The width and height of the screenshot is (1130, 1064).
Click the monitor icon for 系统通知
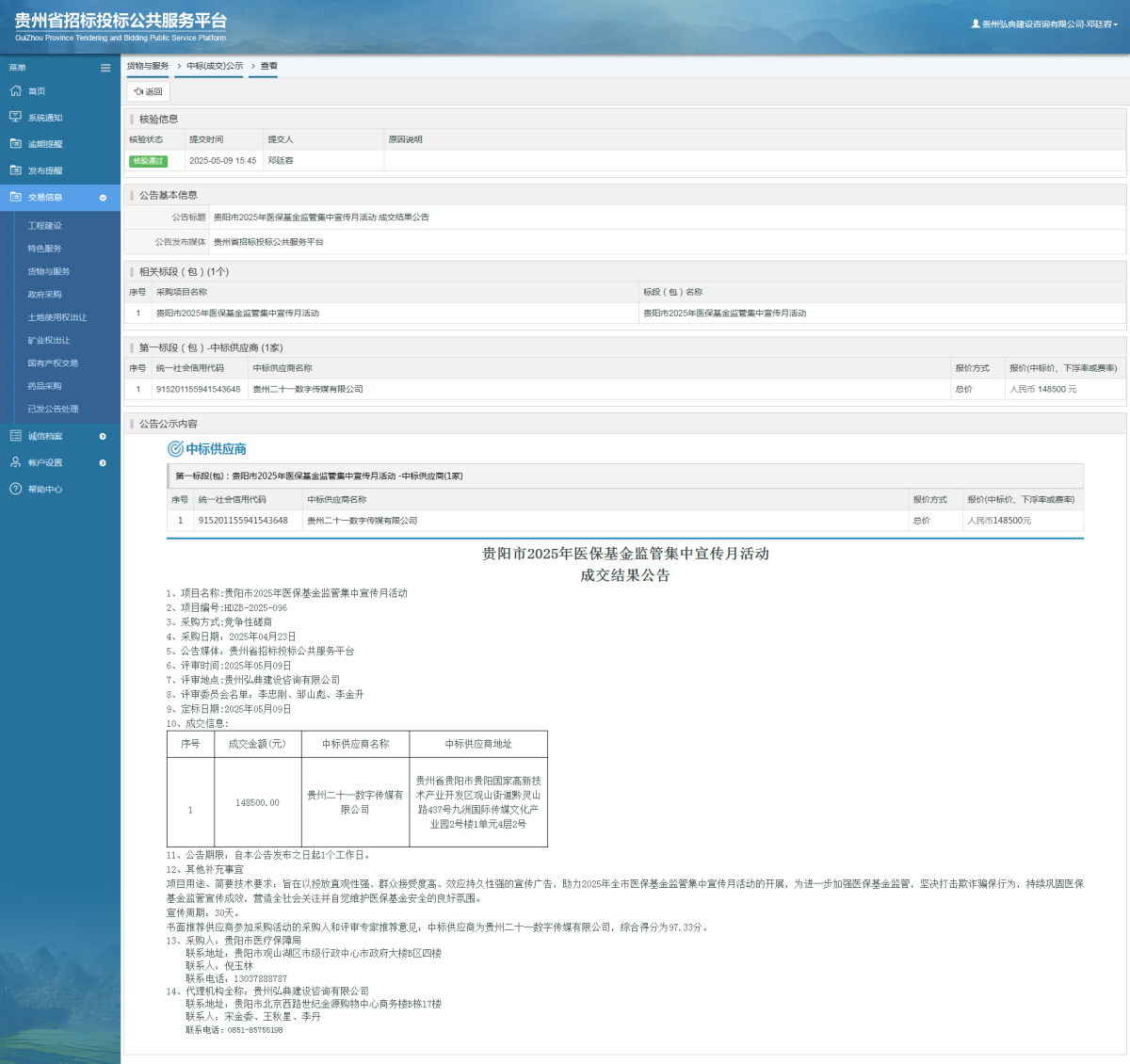click(x=15, y=118)
